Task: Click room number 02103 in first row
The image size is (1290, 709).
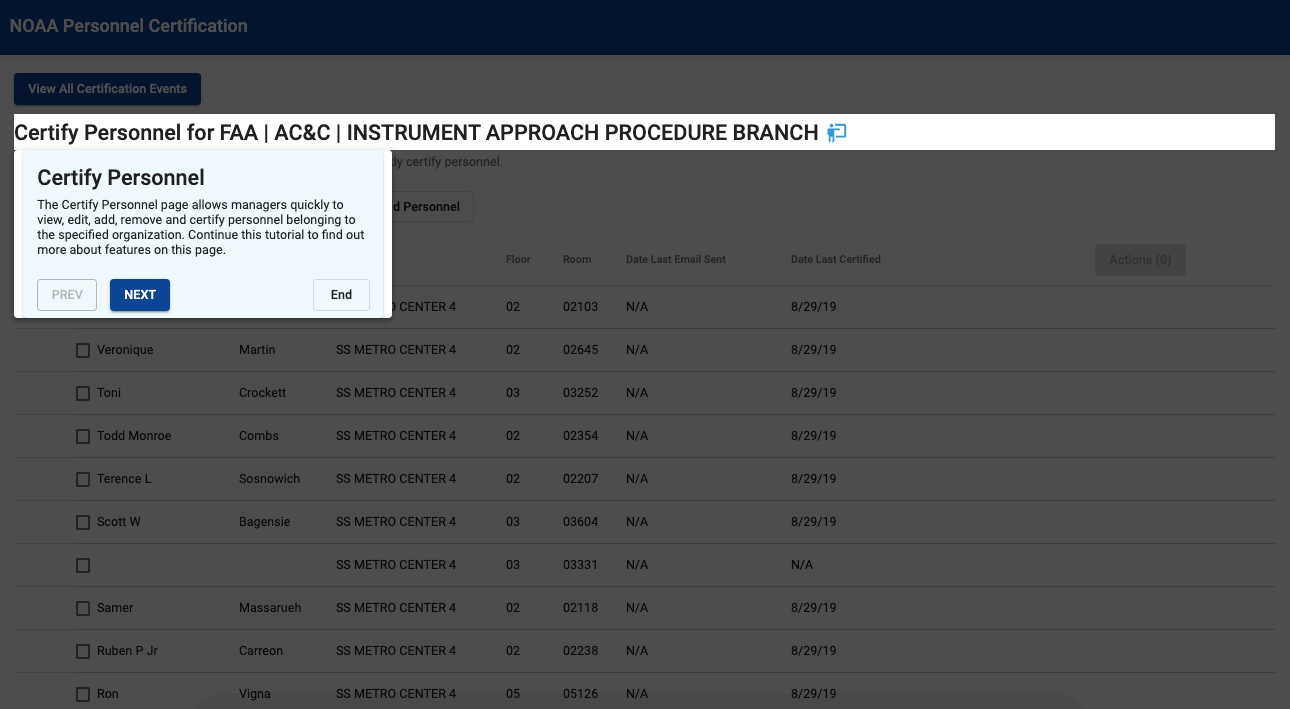Action: click(580, 307)
